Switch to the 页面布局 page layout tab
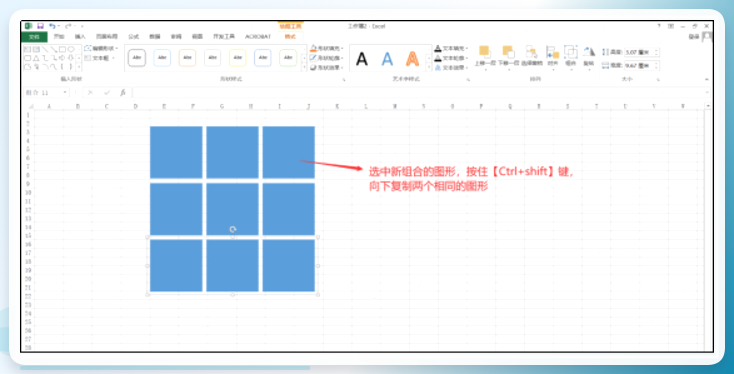The width and height of the screenshot is (734, 374). click(107, 37)
